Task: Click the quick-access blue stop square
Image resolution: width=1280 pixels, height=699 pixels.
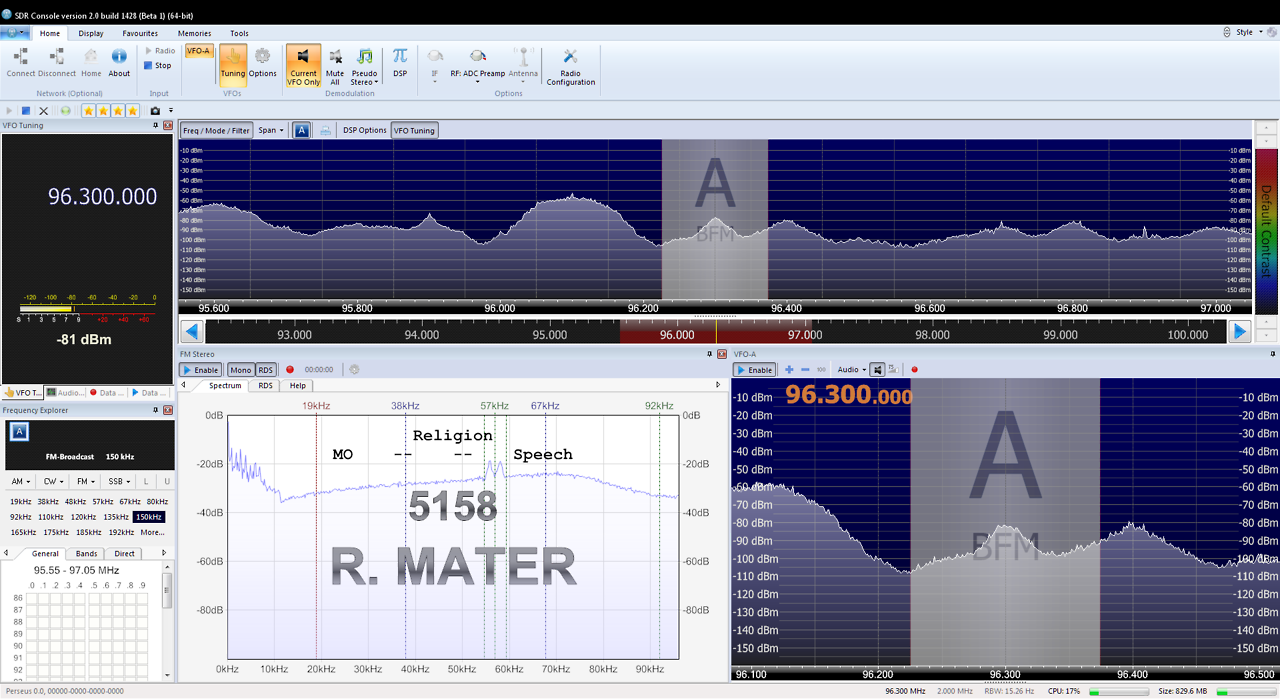Action: pos(26,110)
